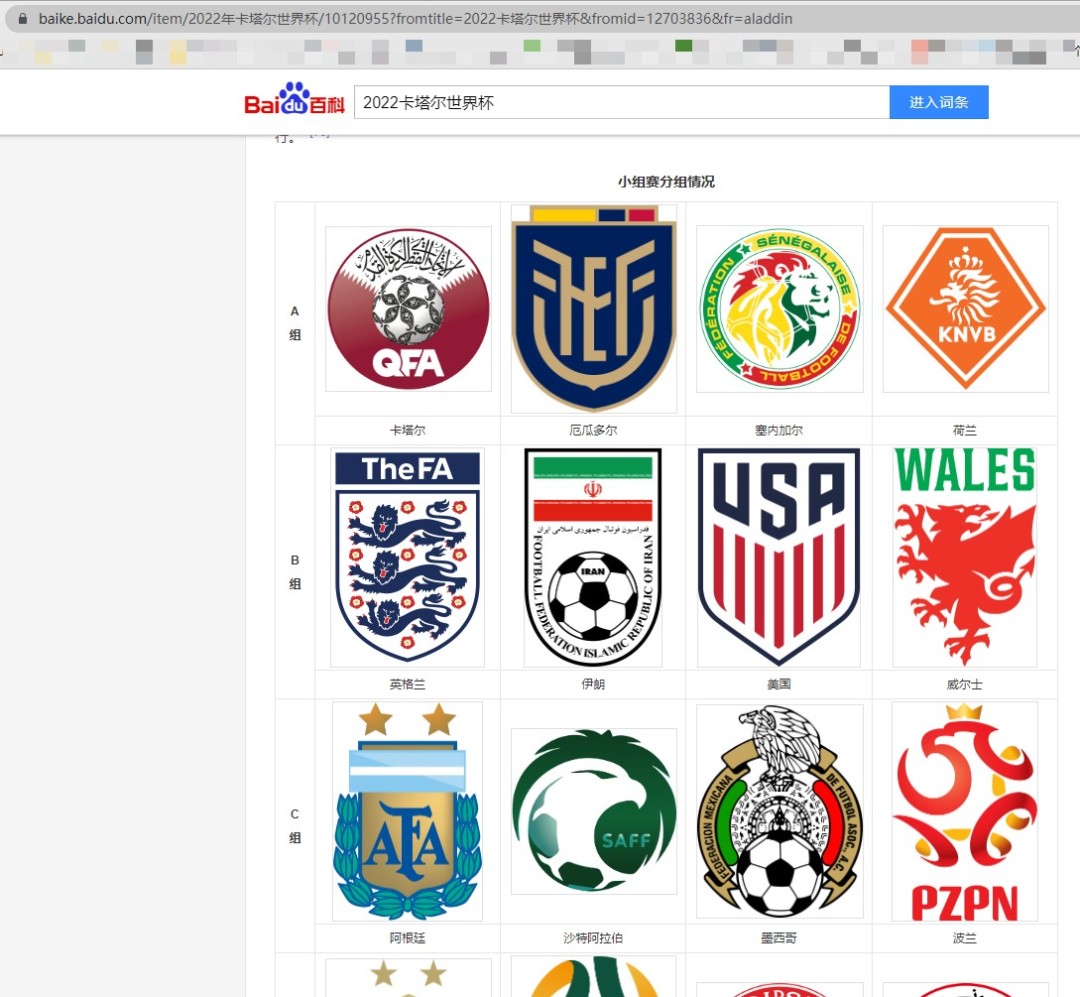Open the Iran football federation crest
Screen dimensions: 1080x997
pos(593,557)
